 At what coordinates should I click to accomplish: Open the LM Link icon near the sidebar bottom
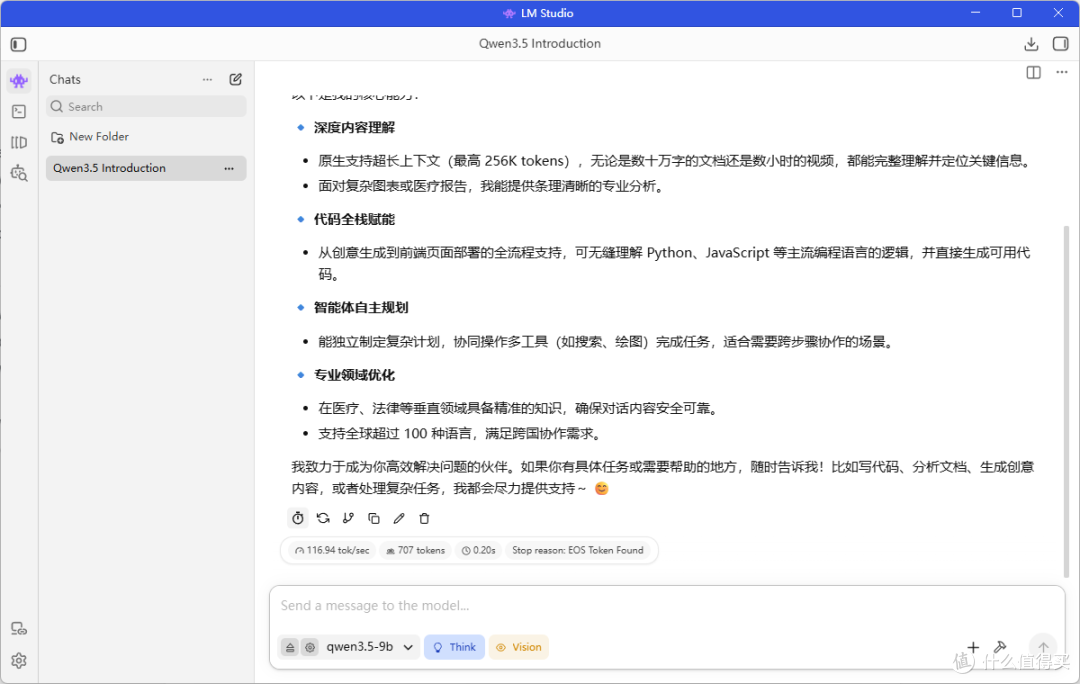point(19,628)
